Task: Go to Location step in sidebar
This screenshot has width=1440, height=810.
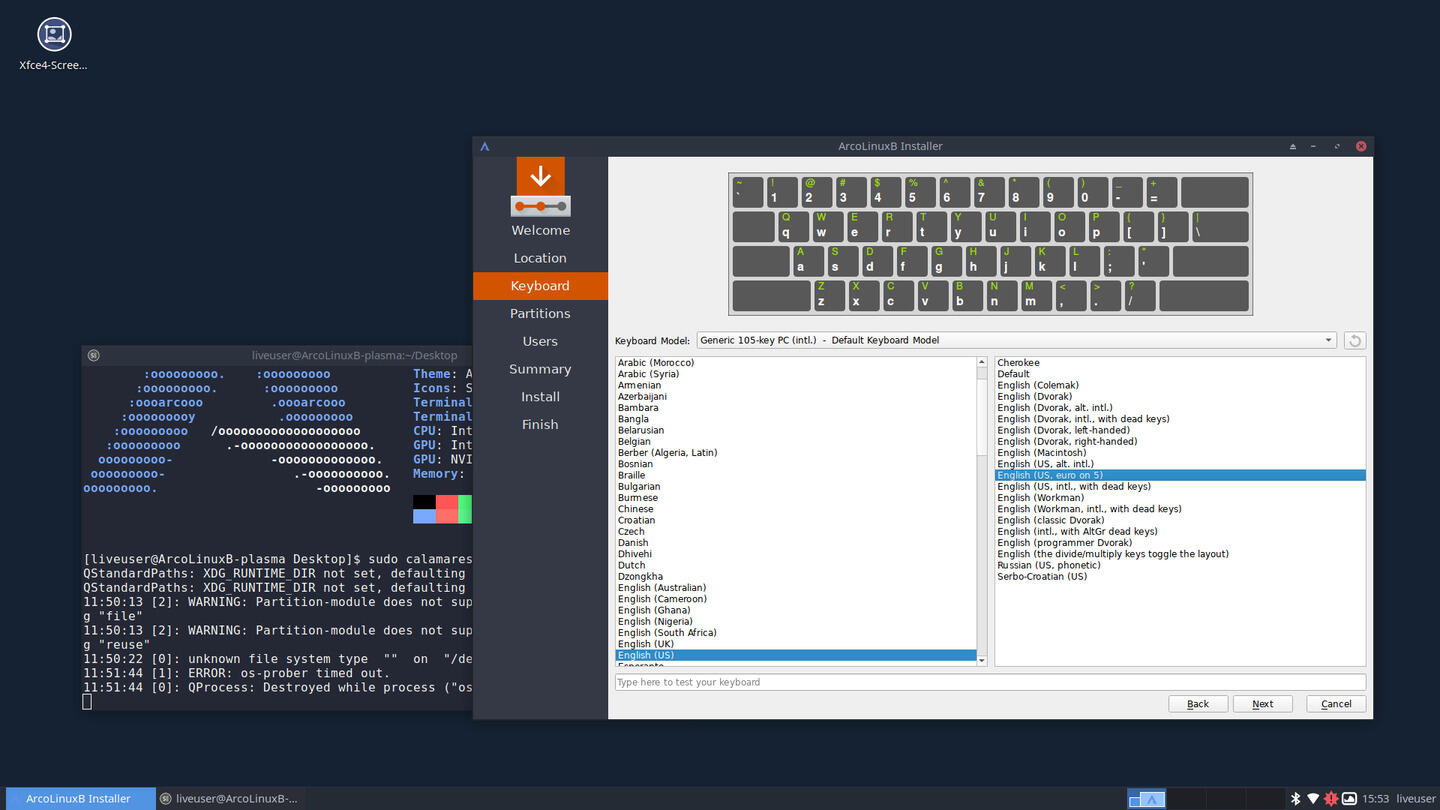Action: 540,258
